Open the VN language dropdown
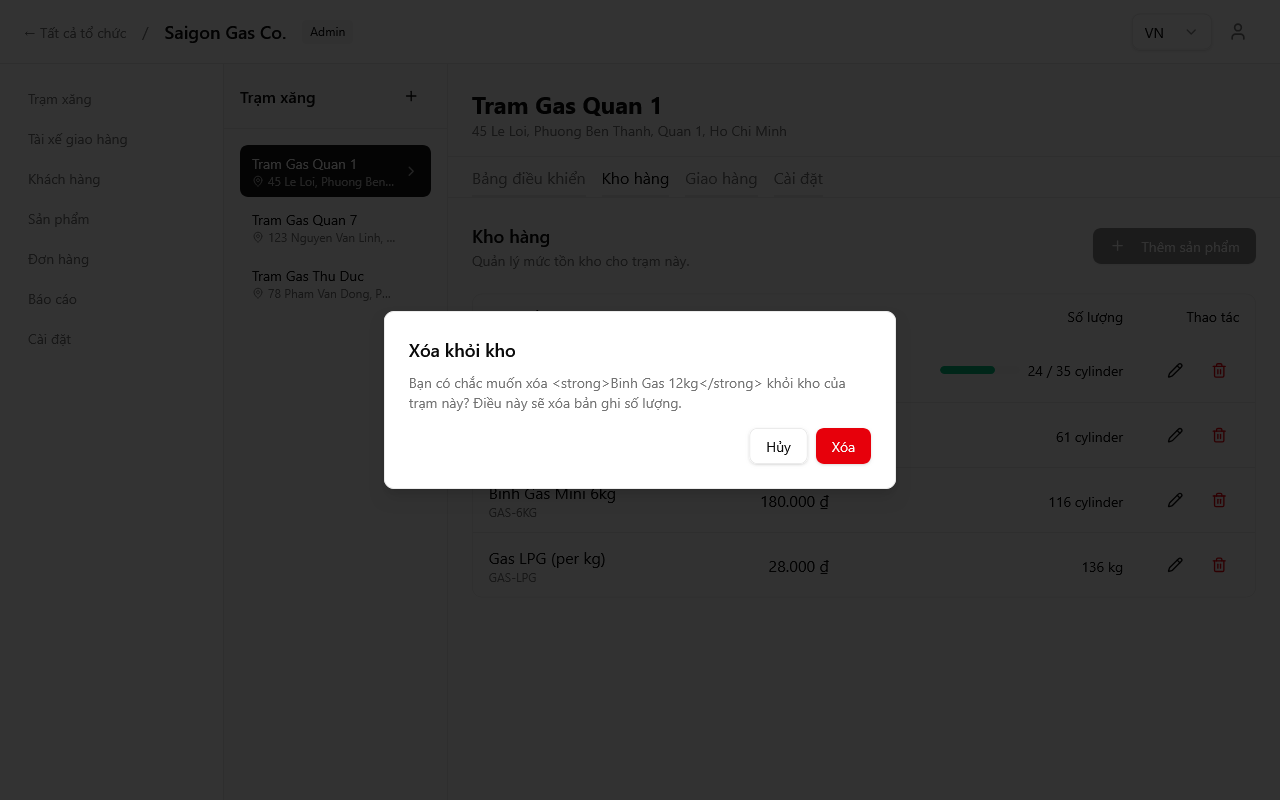This screenshot has height=800, width=1280. (x=1170, y=32)
